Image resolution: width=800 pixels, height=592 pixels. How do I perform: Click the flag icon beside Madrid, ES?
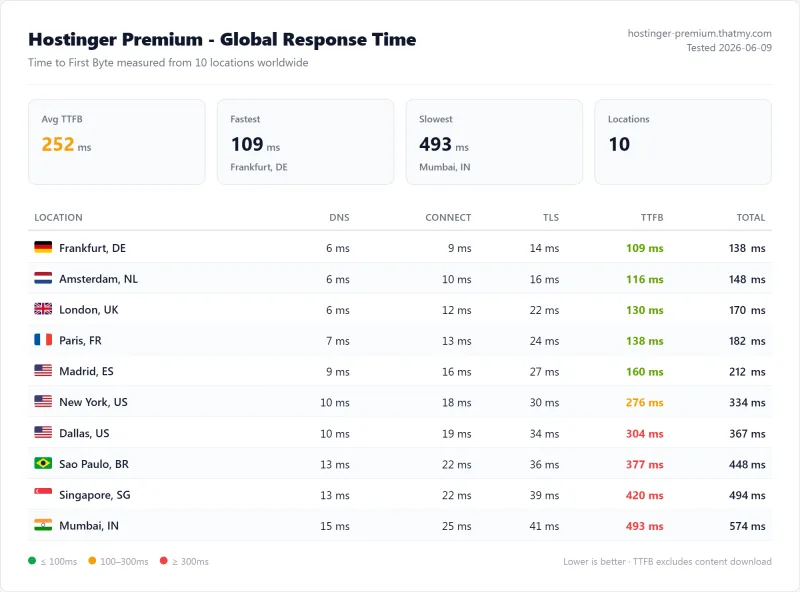[43, 371]
